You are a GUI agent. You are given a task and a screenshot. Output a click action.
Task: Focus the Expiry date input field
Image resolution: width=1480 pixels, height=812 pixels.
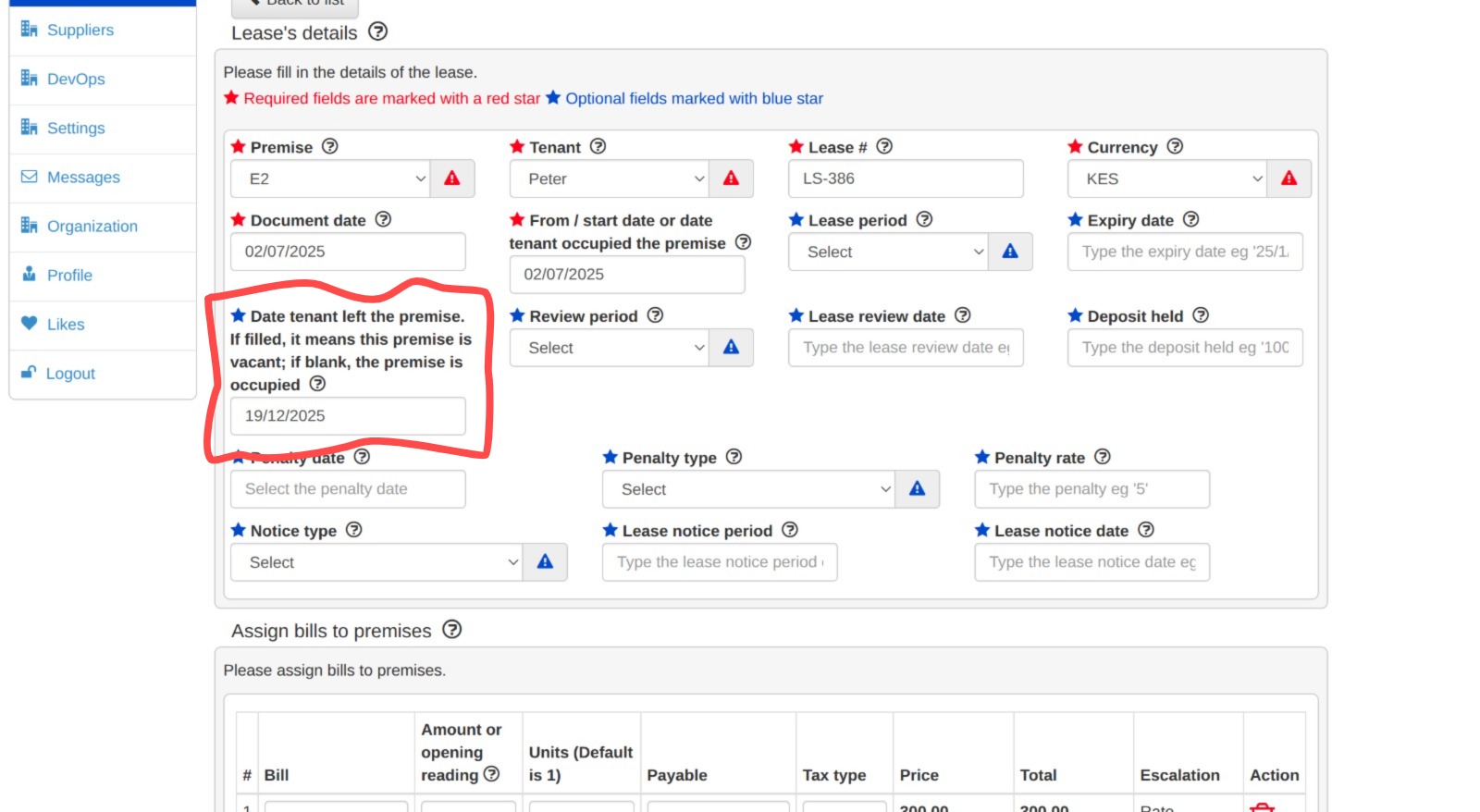pyautogui.click(x=1184, y=252)
